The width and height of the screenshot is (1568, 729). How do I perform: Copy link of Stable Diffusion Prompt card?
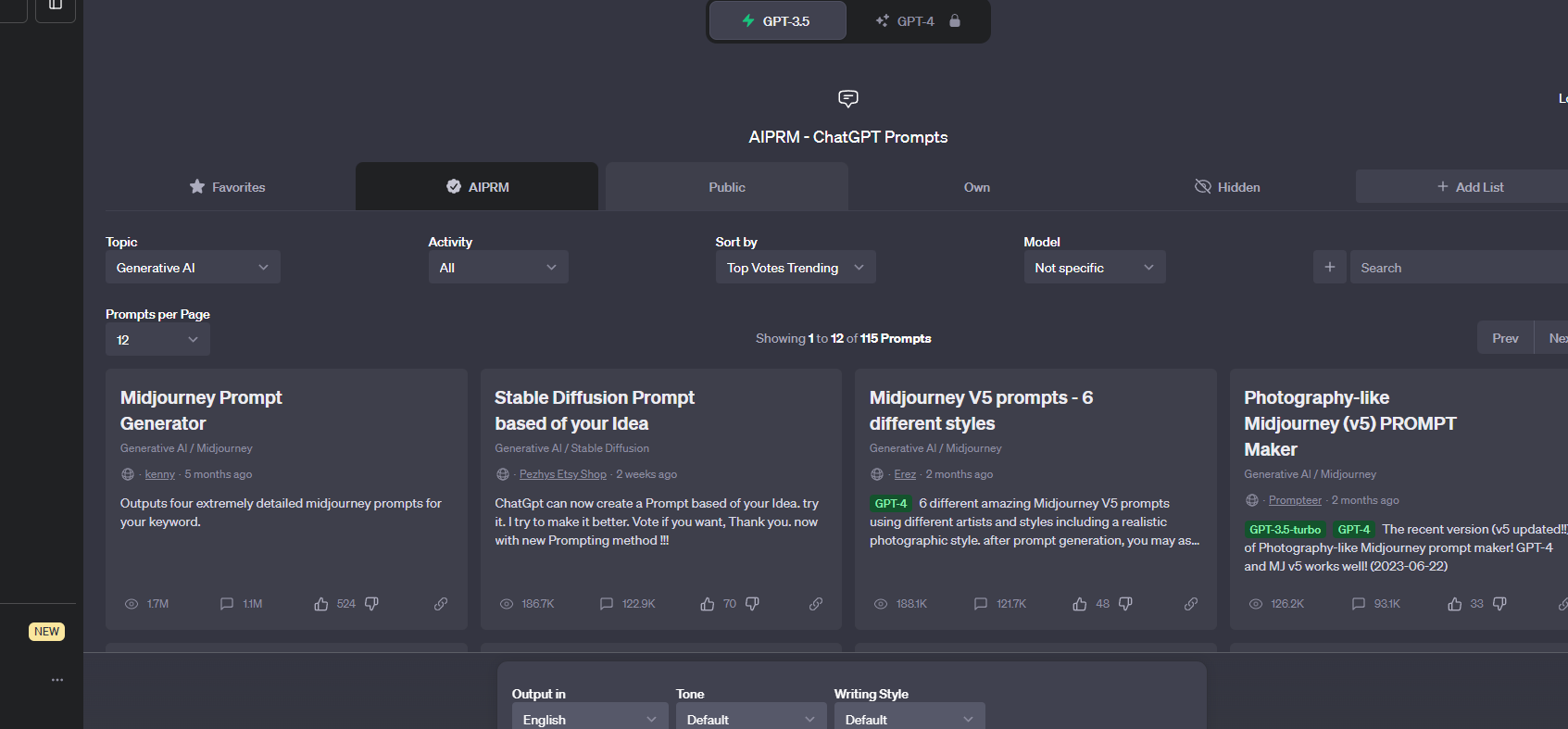[816, 604]
